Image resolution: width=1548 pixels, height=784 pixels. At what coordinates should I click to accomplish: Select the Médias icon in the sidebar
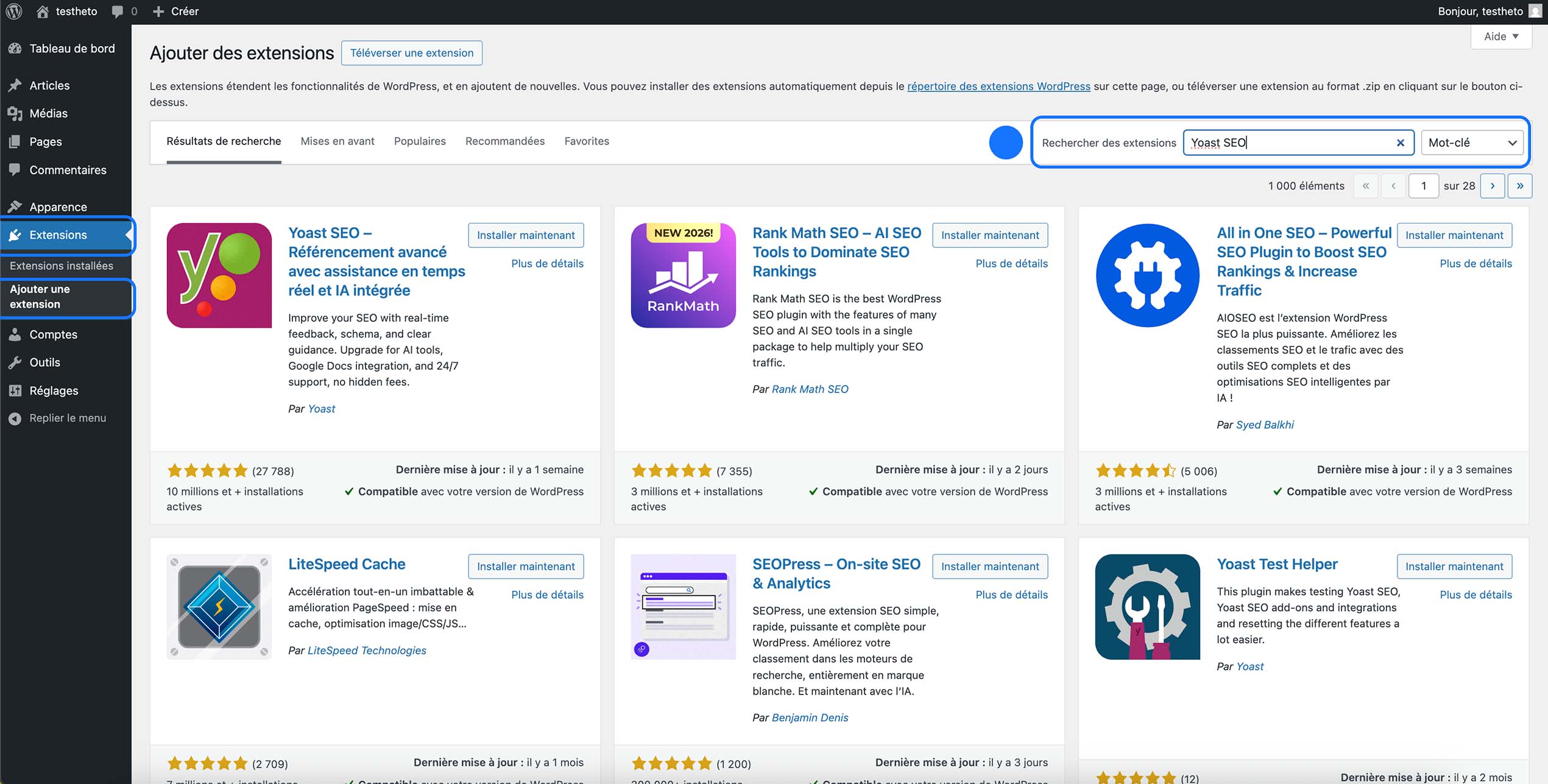(x=15, y=113)
